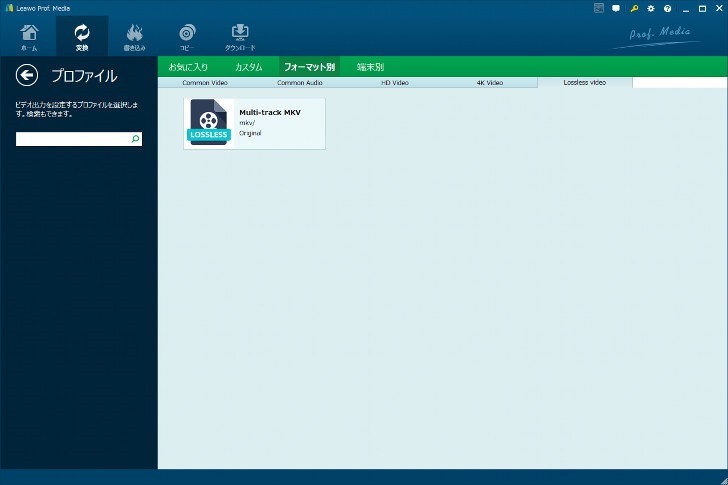Image resolution: width=728 pixels, height=485 pixels.
Task: Go to the Home (ホーム) module
Action: coord(29,37)
